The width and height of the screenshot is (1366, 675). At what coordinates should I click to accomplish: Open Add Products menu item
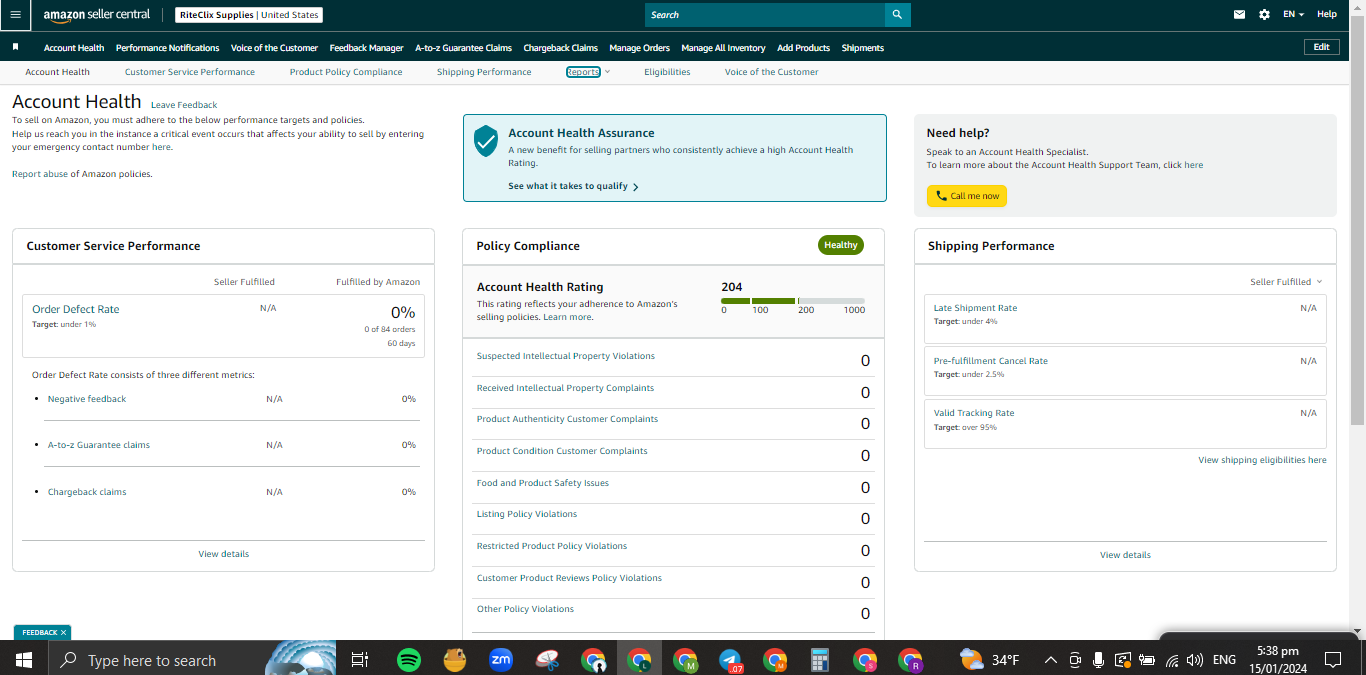(x=803, y=48)
